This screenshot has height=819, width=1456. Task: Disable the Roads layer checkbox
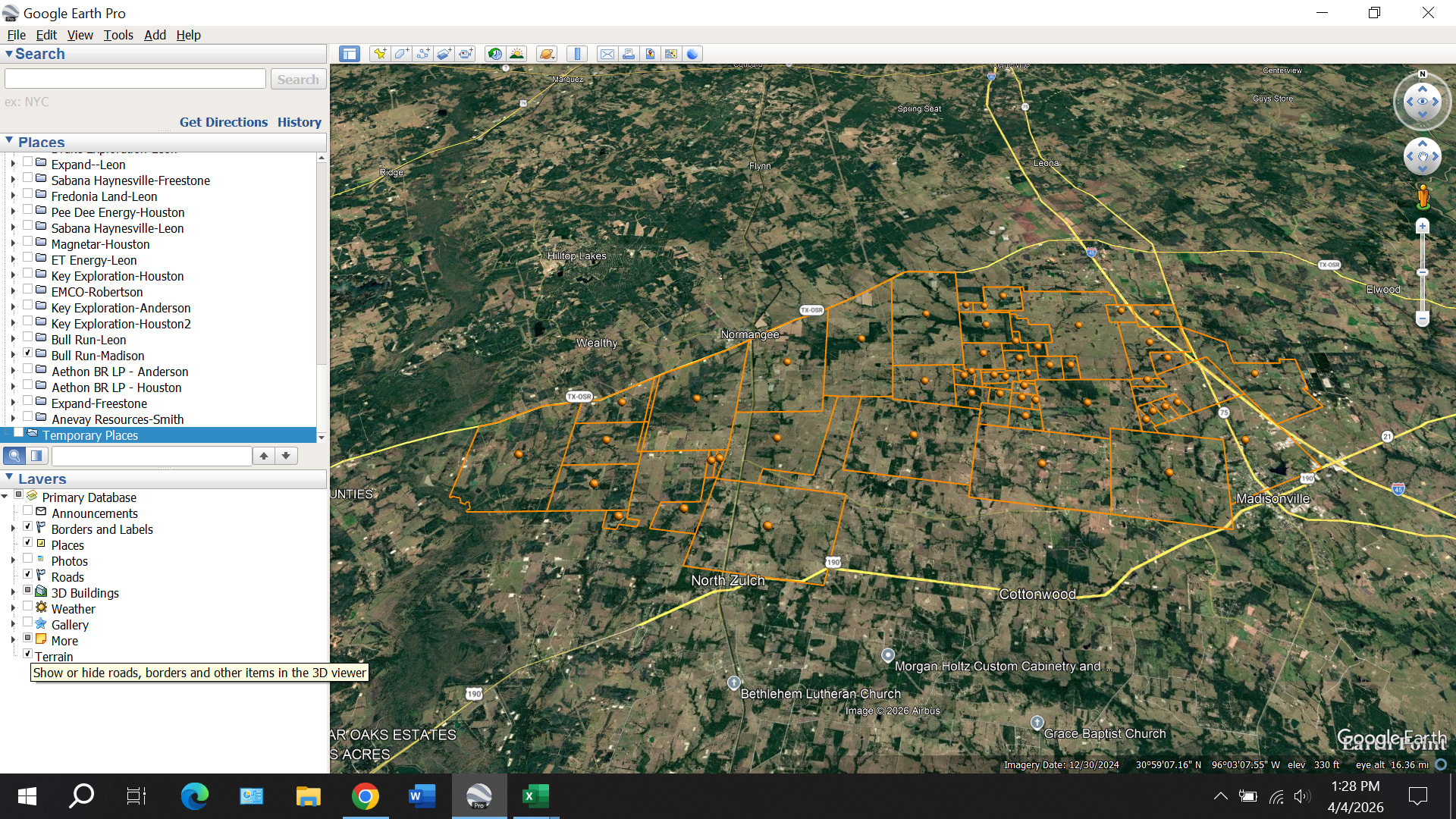coord(28,575)
